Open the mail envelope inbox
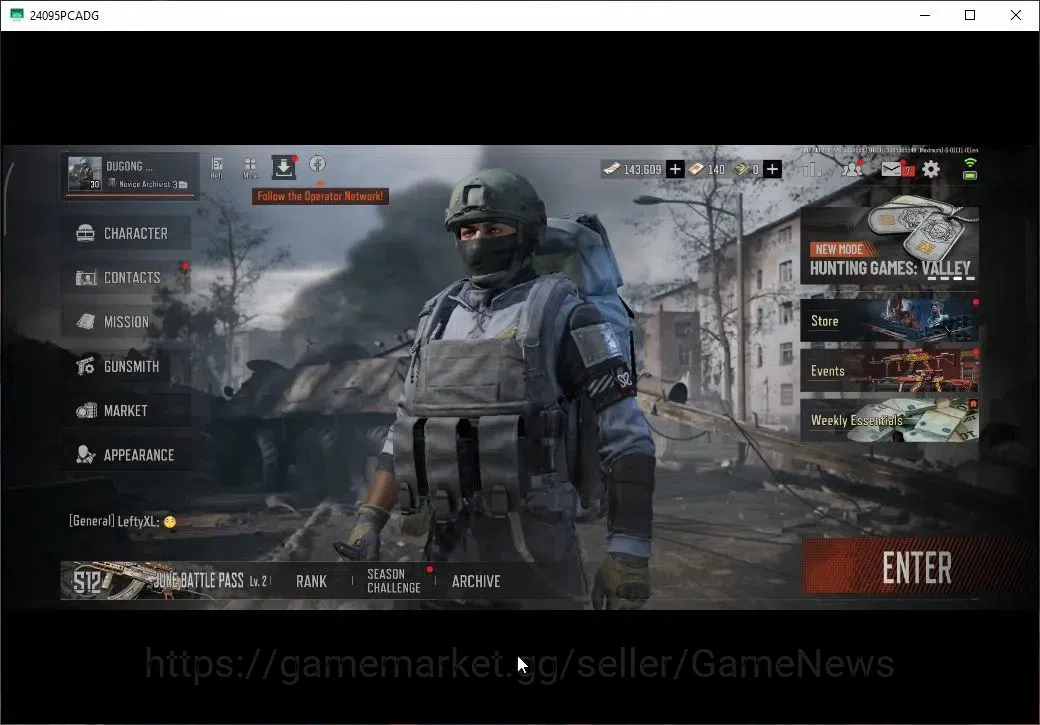Viewport: 1040px width, 725px height. [x=891, y=169]
